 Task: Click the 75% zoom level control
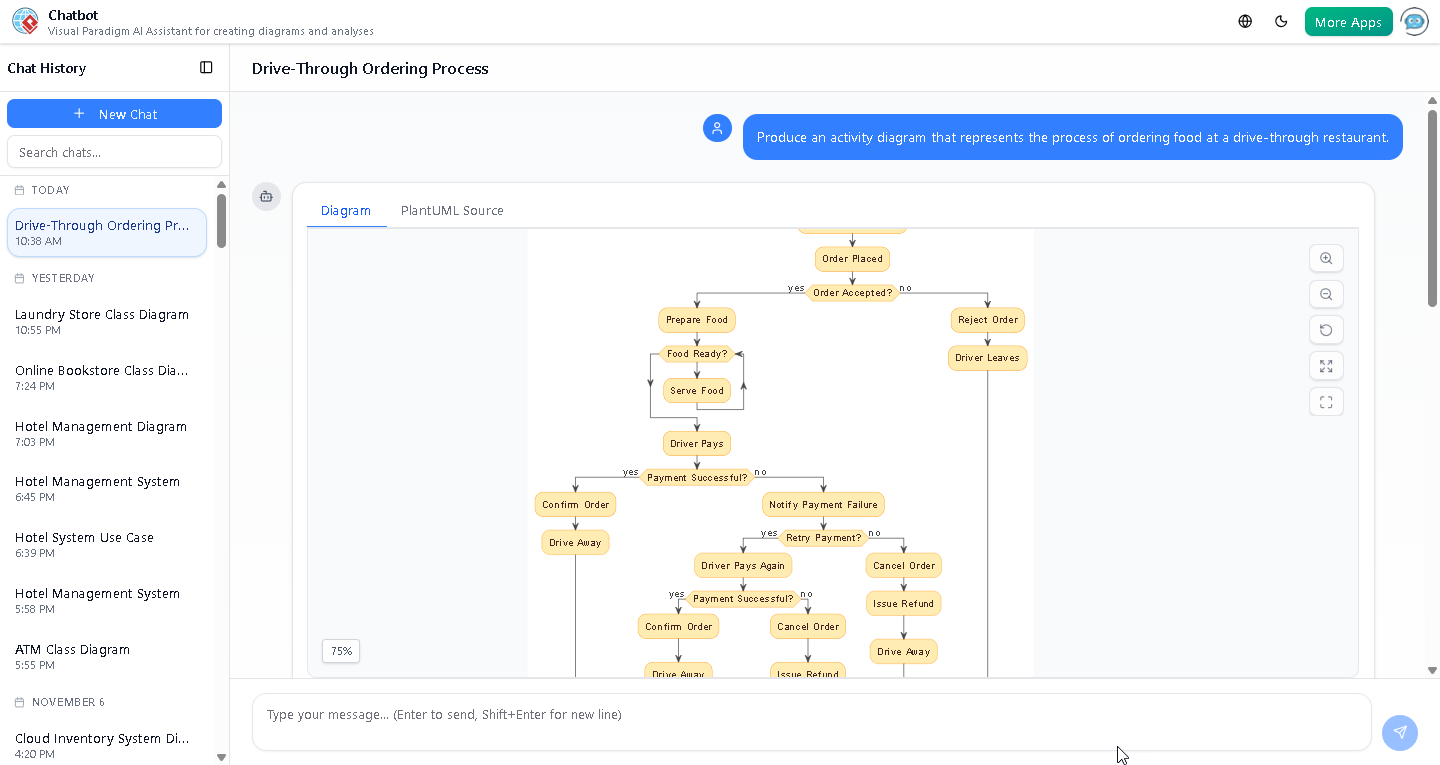pyautogui.click(x=340, y=650)
